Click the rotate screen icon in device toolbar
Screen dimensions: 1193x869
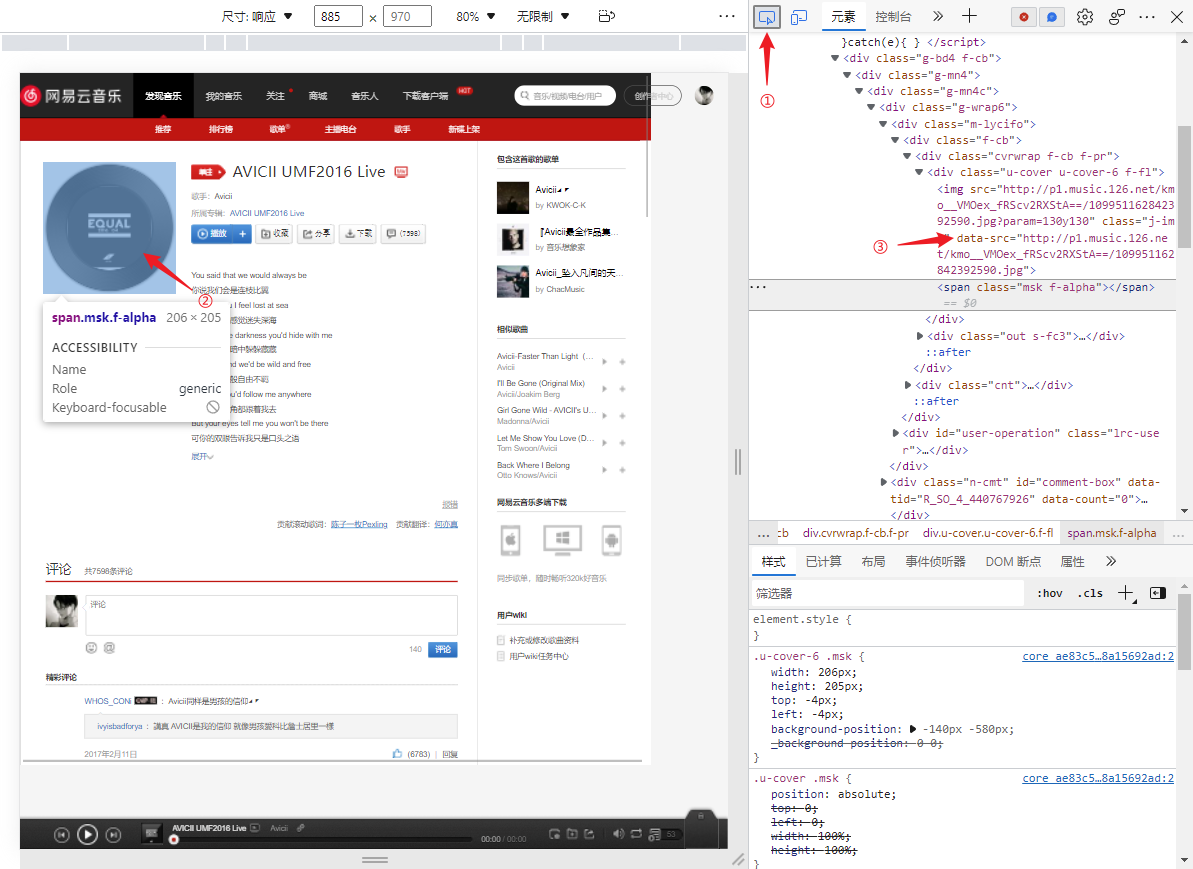(x=605, y=17)
